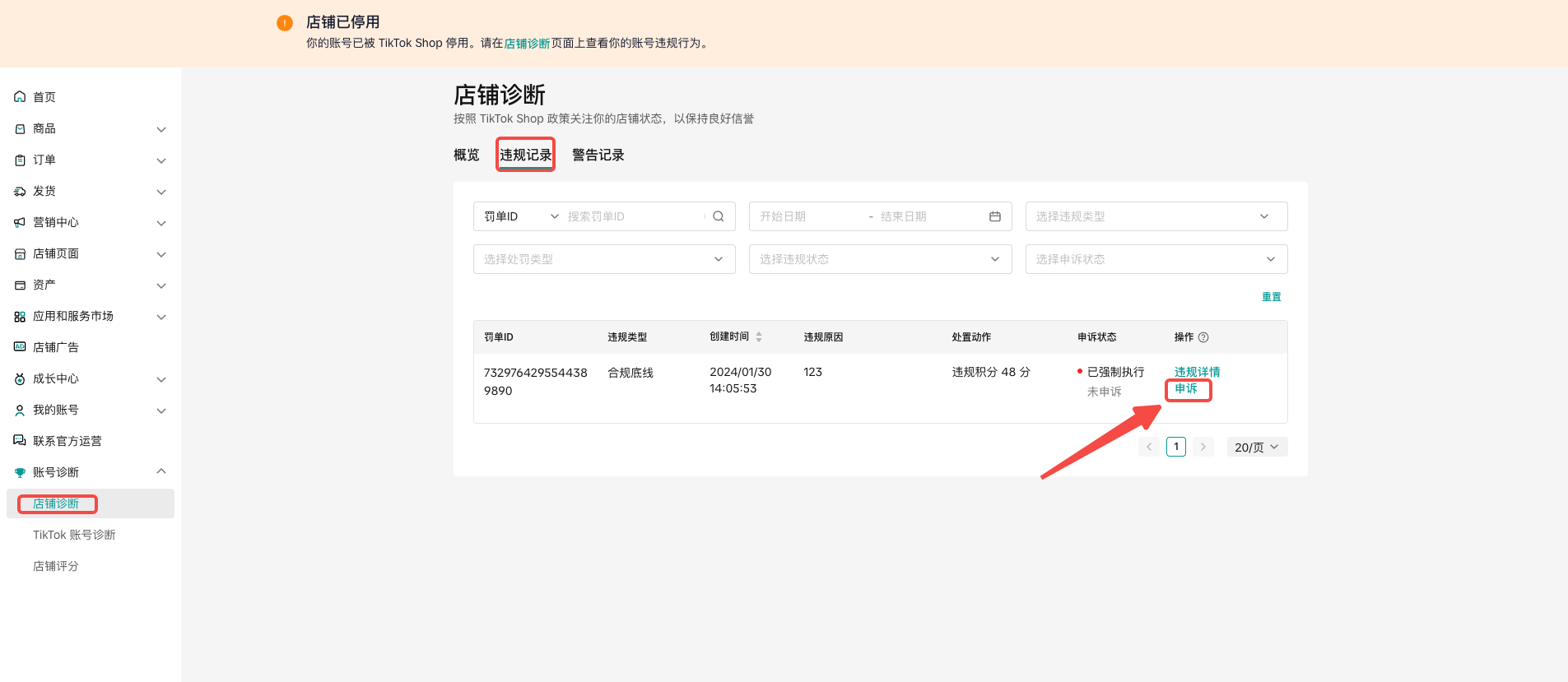Click the 店铺广告 ad icon in sidebar
Screen dimensions: 1568x682
click(20, 347)
